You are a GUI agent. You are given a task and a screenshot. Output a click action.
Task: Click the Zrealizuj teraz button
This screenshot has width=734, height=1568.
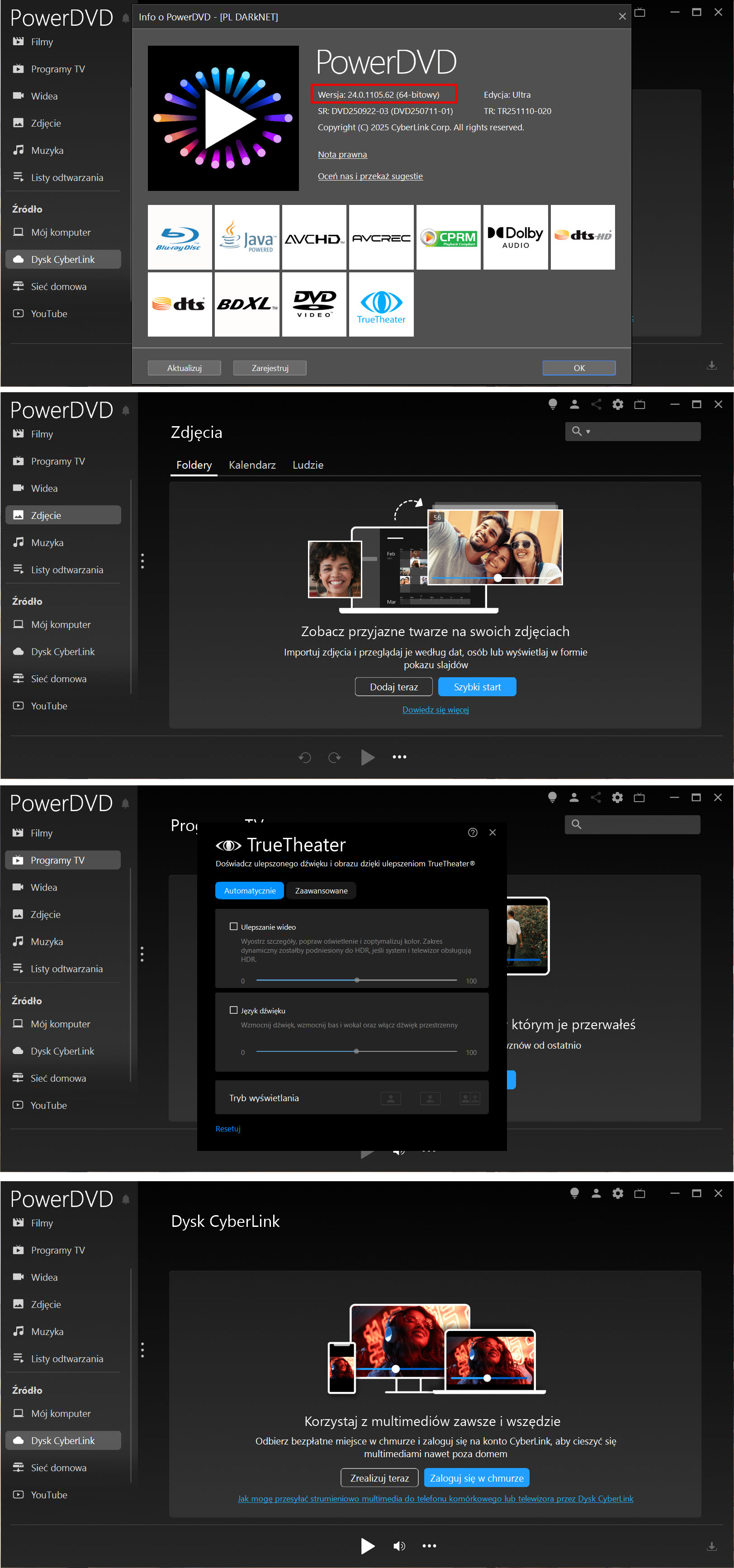(379, 1478)
